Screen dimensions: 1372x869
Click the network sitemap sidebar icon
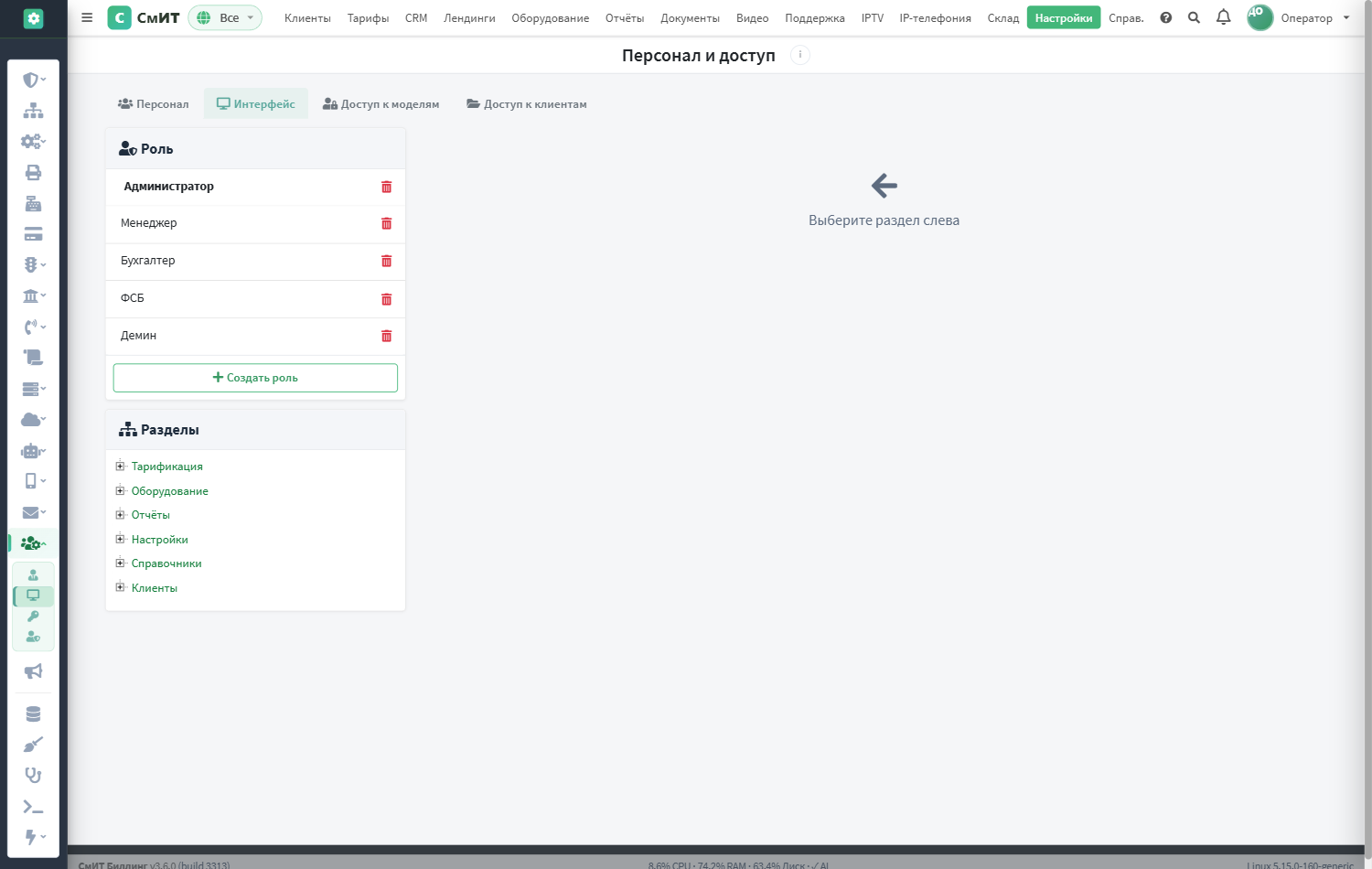pos(33,111)
